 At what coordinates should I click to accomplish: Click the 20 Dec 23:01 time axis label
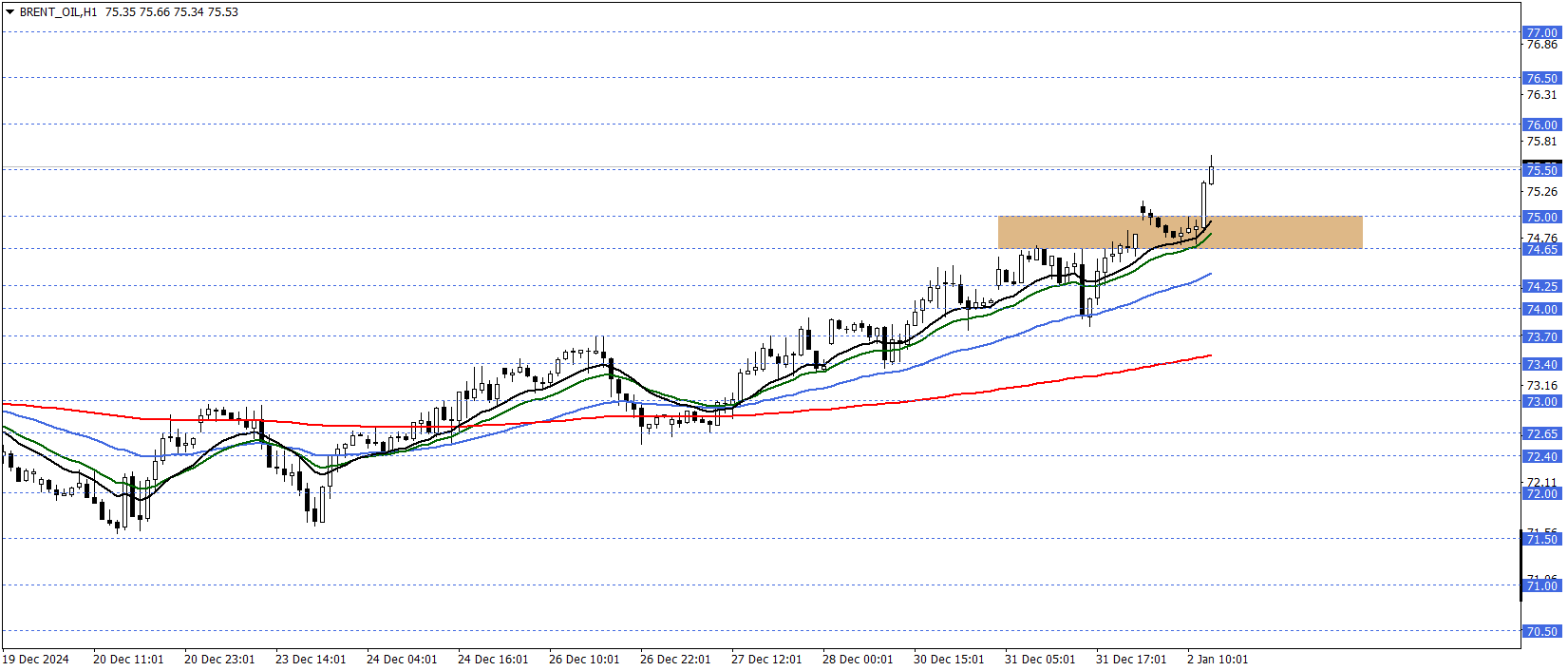coord(219,659)
